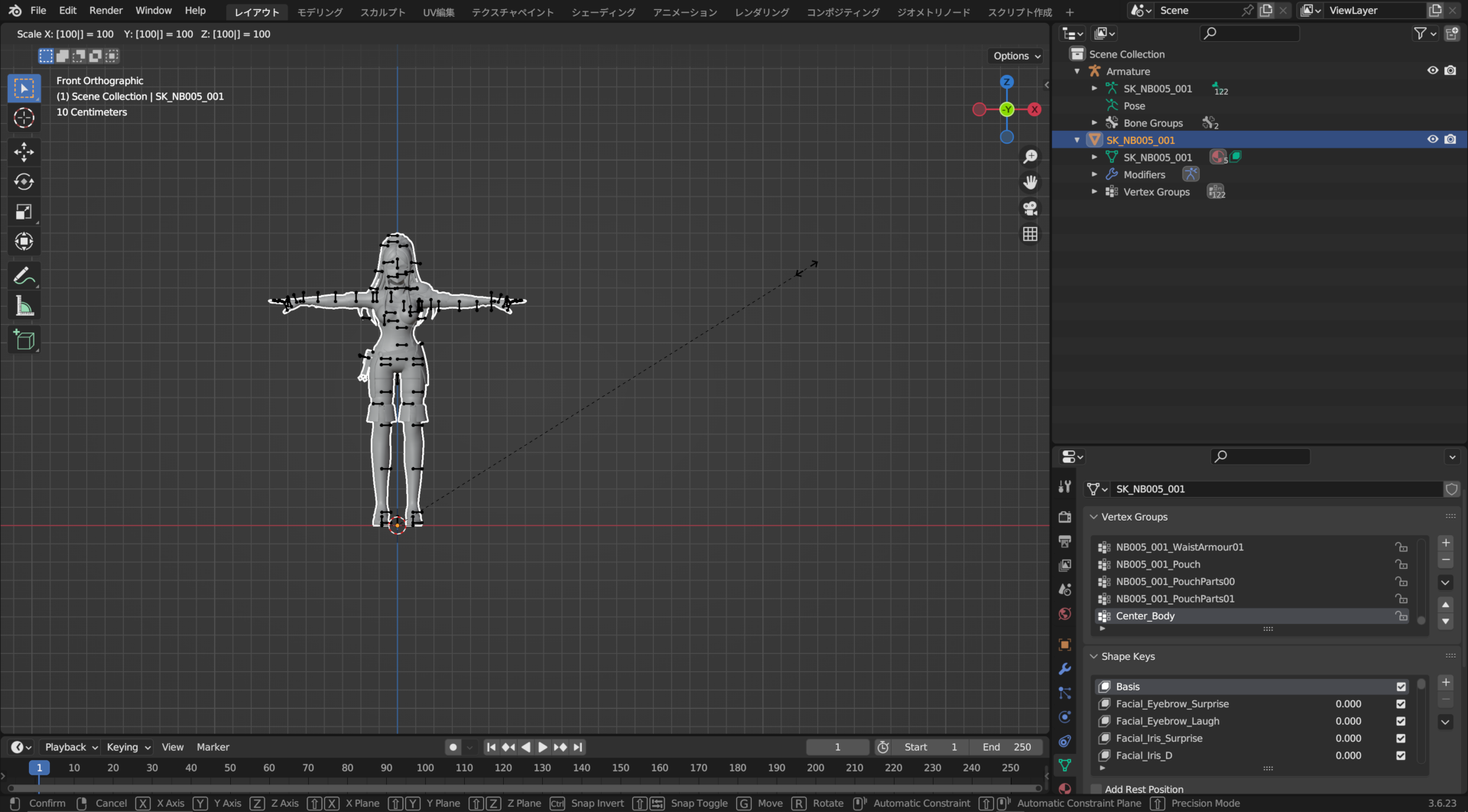Viewport: 1468px width, 812px height.
Task: Uncheck the Basis shape key checkbox
Action: pos(1401,687)
